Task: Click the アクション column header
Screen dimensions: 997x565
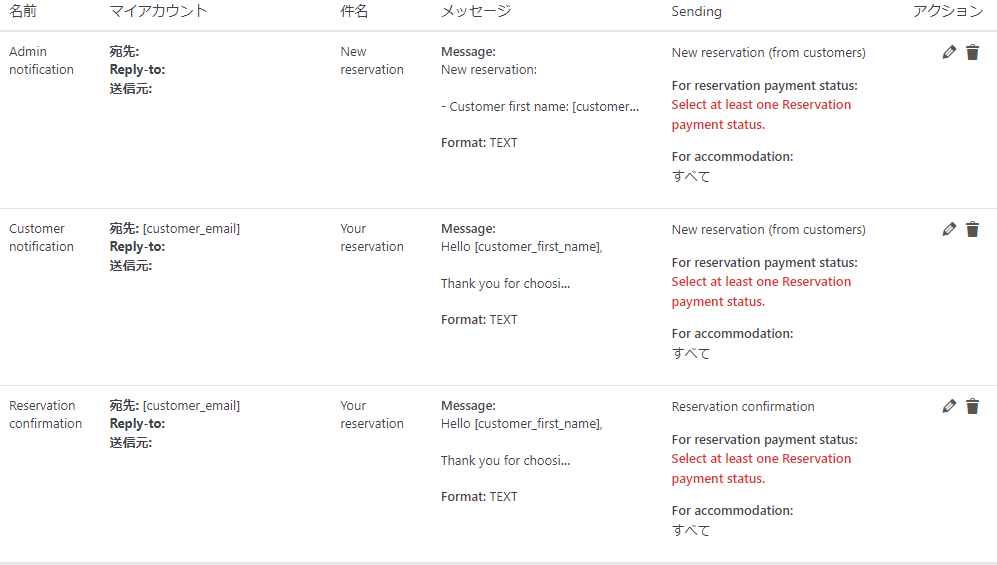Action: pos(947,12)
